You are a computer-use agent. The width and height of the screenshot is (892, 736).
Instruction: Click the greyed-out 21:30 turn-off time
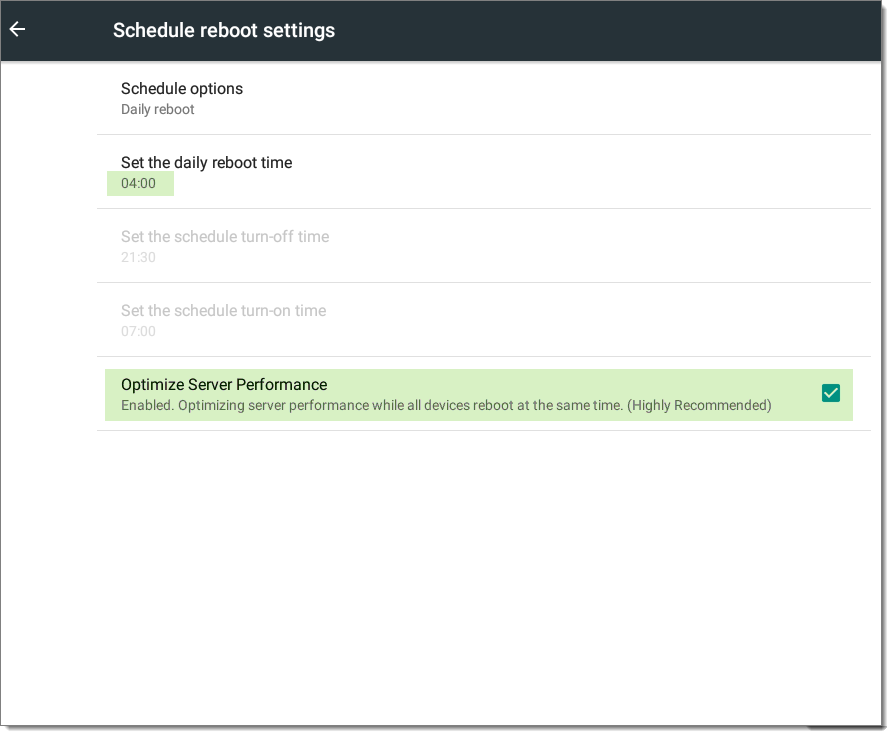click(x=138, y=257)
